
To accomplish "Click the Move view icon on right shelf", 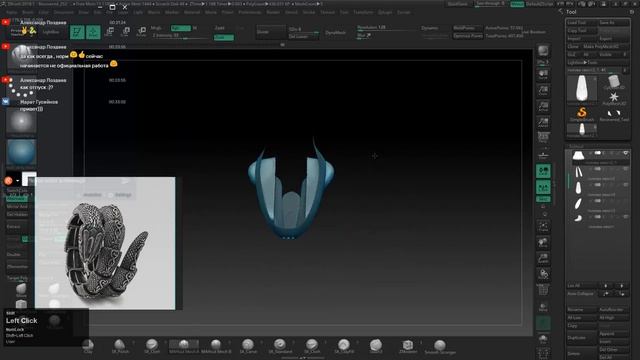I will (543, 242).
